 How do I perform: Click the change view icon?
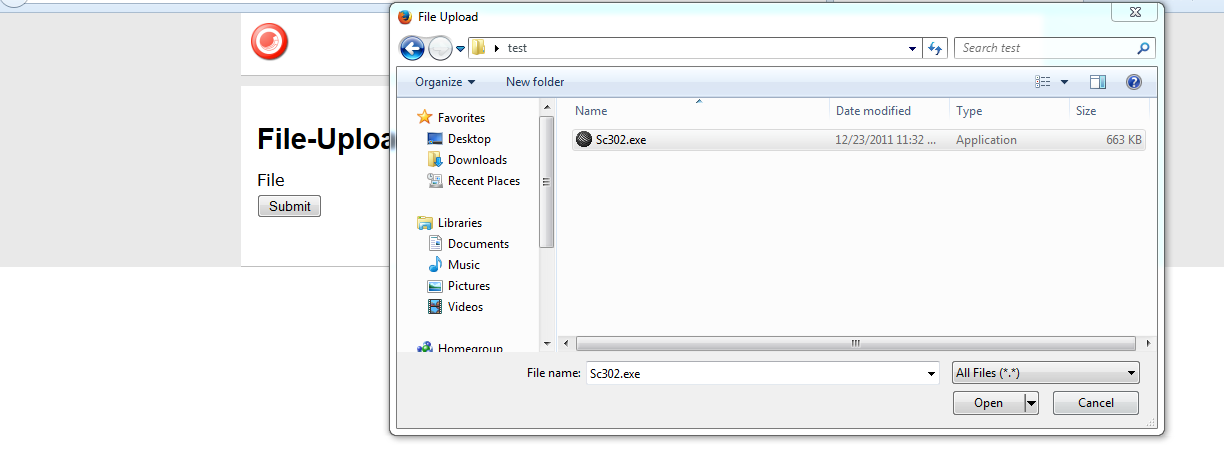point(1043,82)
